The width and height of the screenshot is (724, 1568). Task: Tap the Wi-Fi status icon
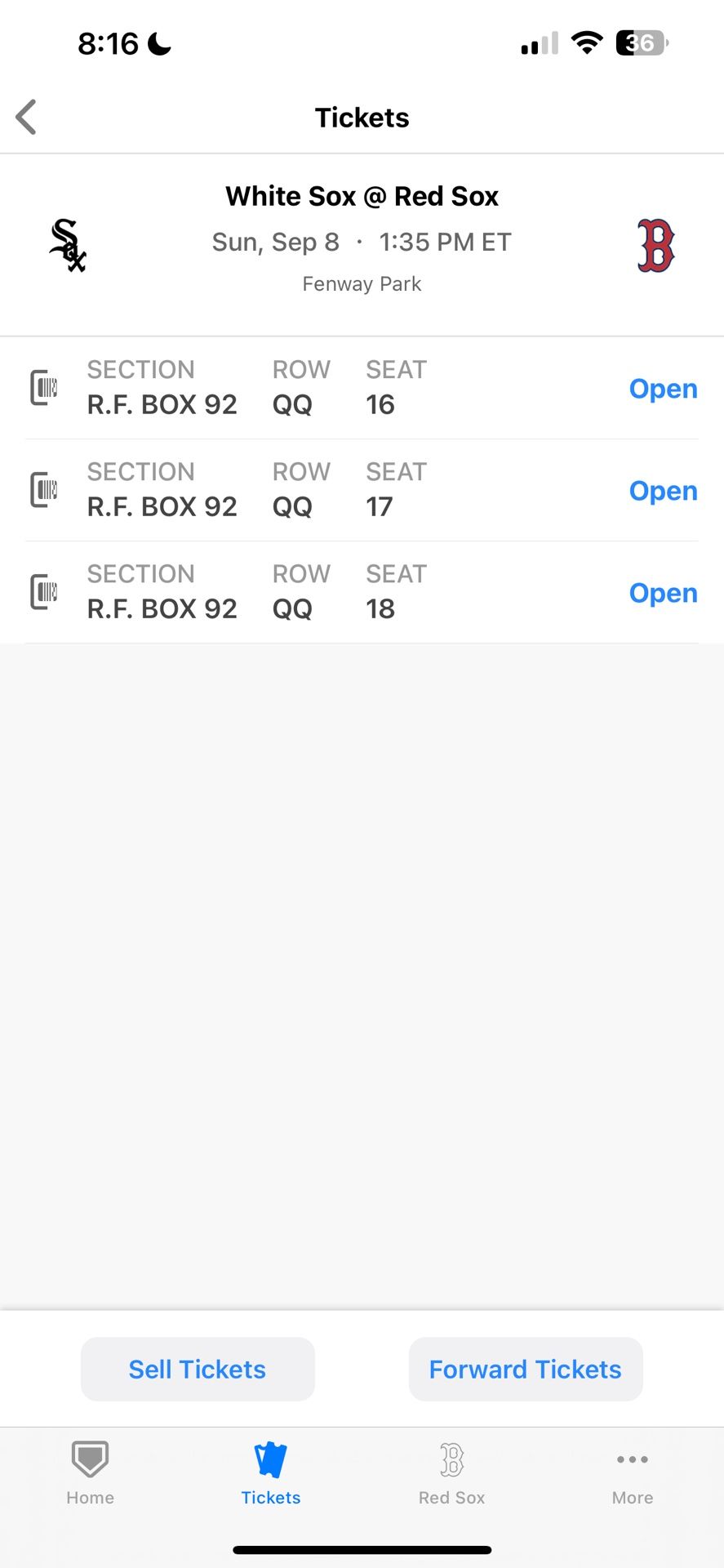(x=587, y=42)
